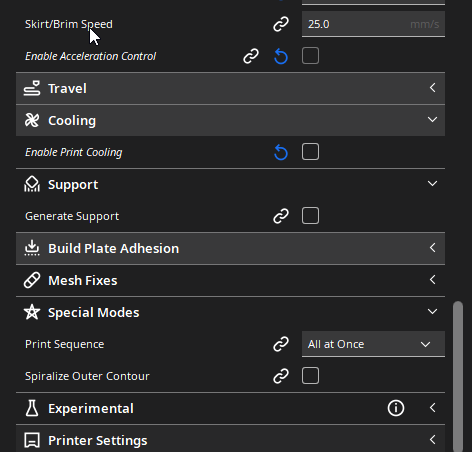The width and height of the screenshot is (472, 452).
Task: Click the Cooling section header label
Action: (x=72, y=121)
